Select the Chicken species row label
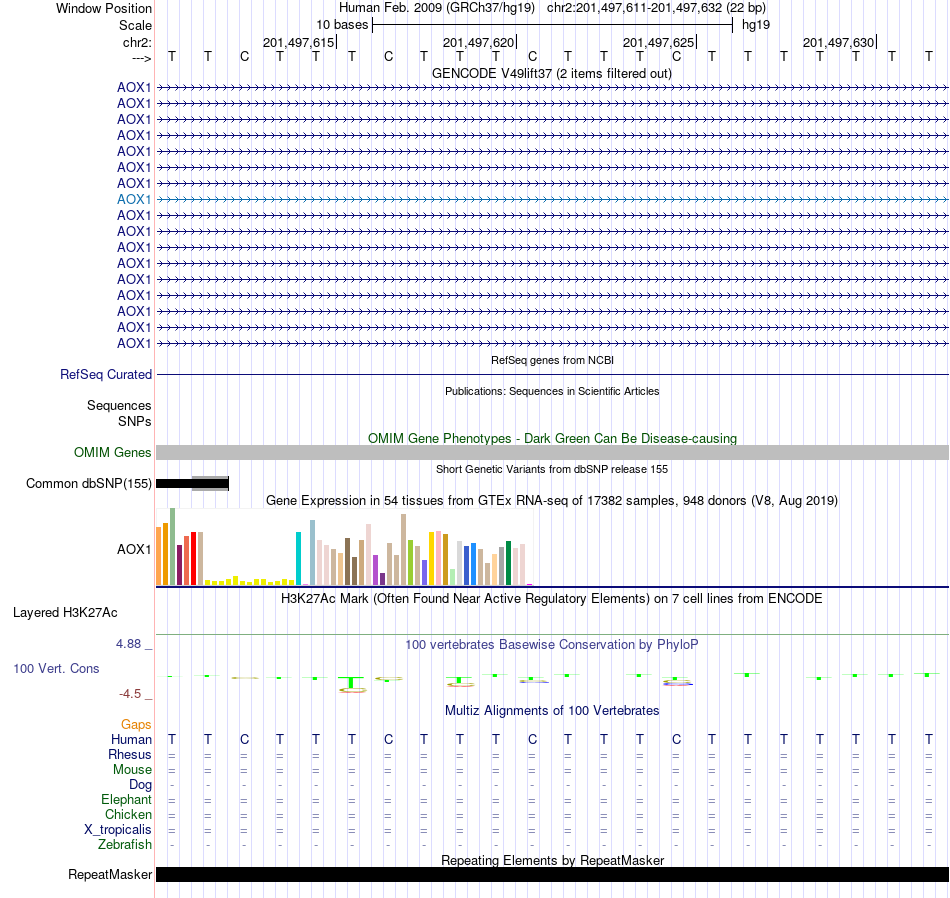The image size is (950, 898). click(128, 814)
